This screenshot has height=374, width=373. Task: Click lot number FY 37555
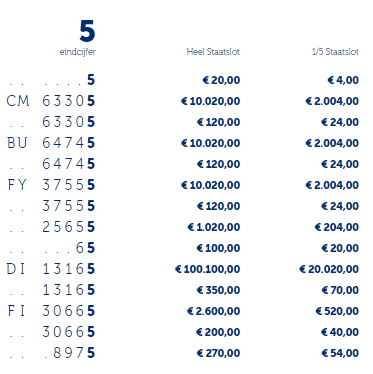click(51, 185)
